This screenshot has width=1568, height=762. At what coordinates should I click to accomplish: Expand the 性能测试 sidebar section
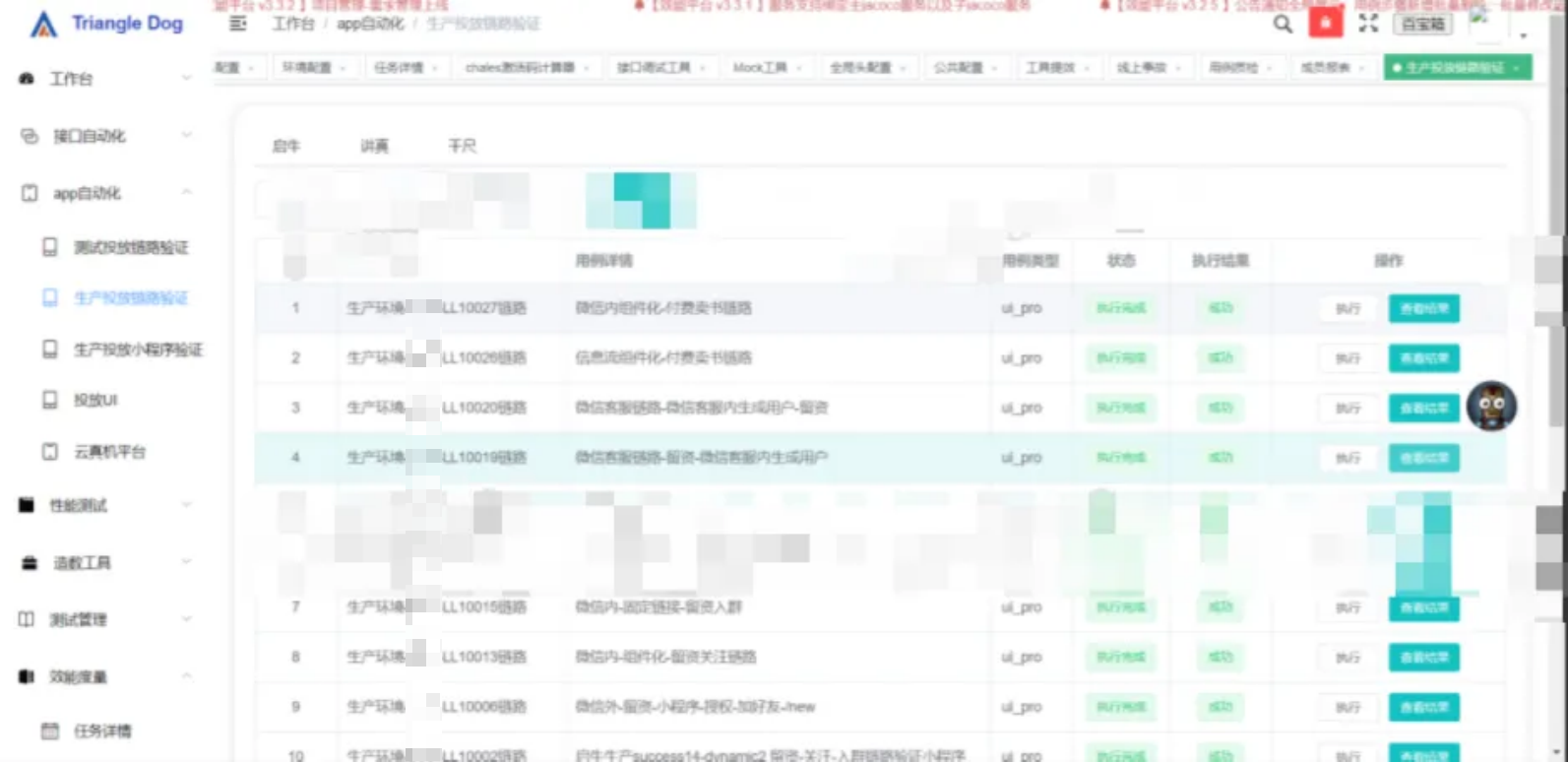point(186,505)
